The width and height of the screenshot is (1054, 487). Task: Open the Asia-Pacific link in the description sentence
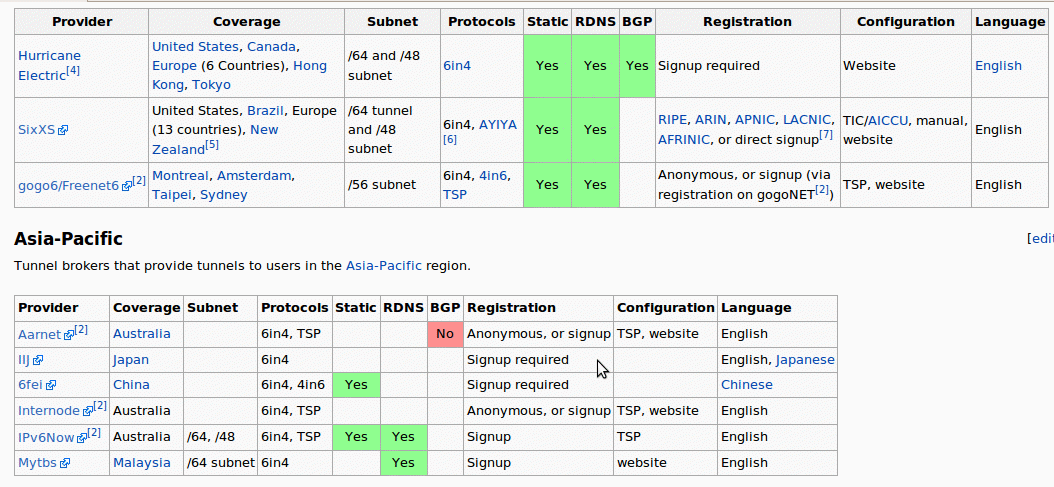384,266
